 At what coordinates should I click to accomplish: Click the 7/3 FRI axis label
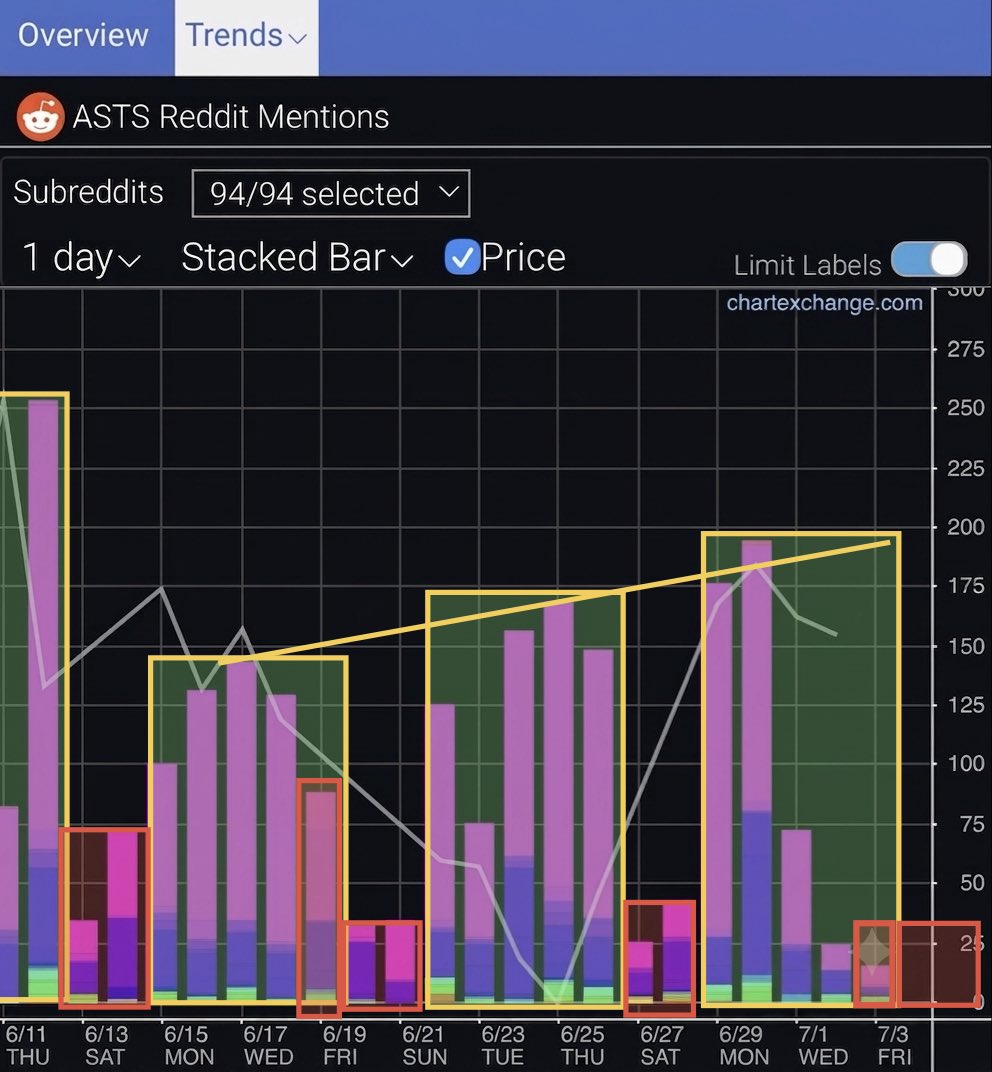[894, 1045]
